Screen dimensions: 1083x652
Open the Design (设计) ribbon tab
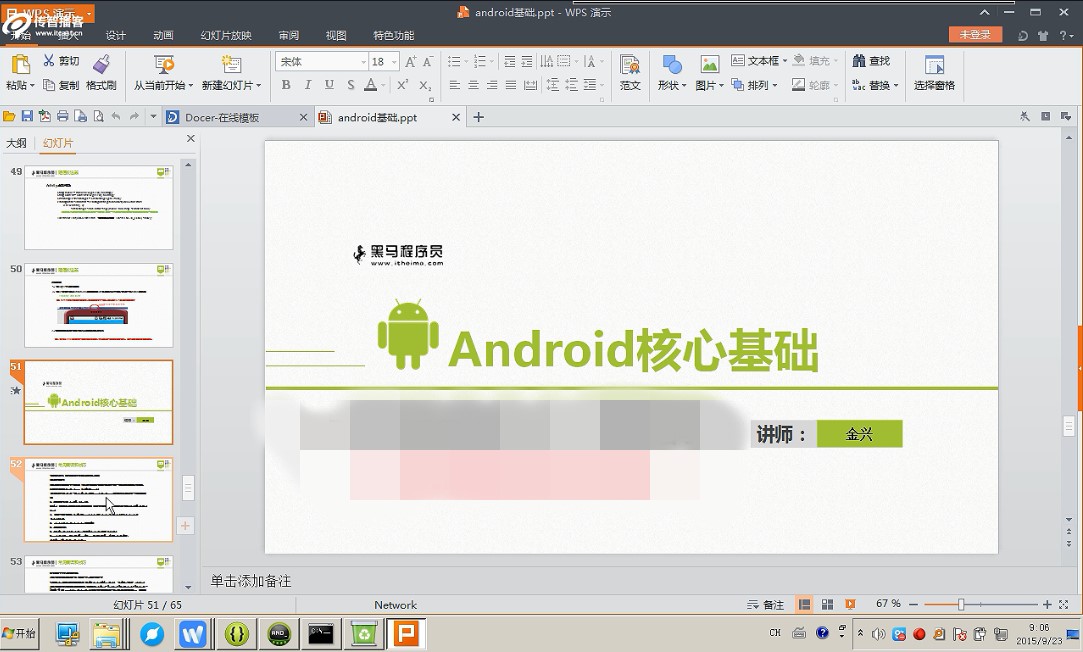(x=115, y=35)
